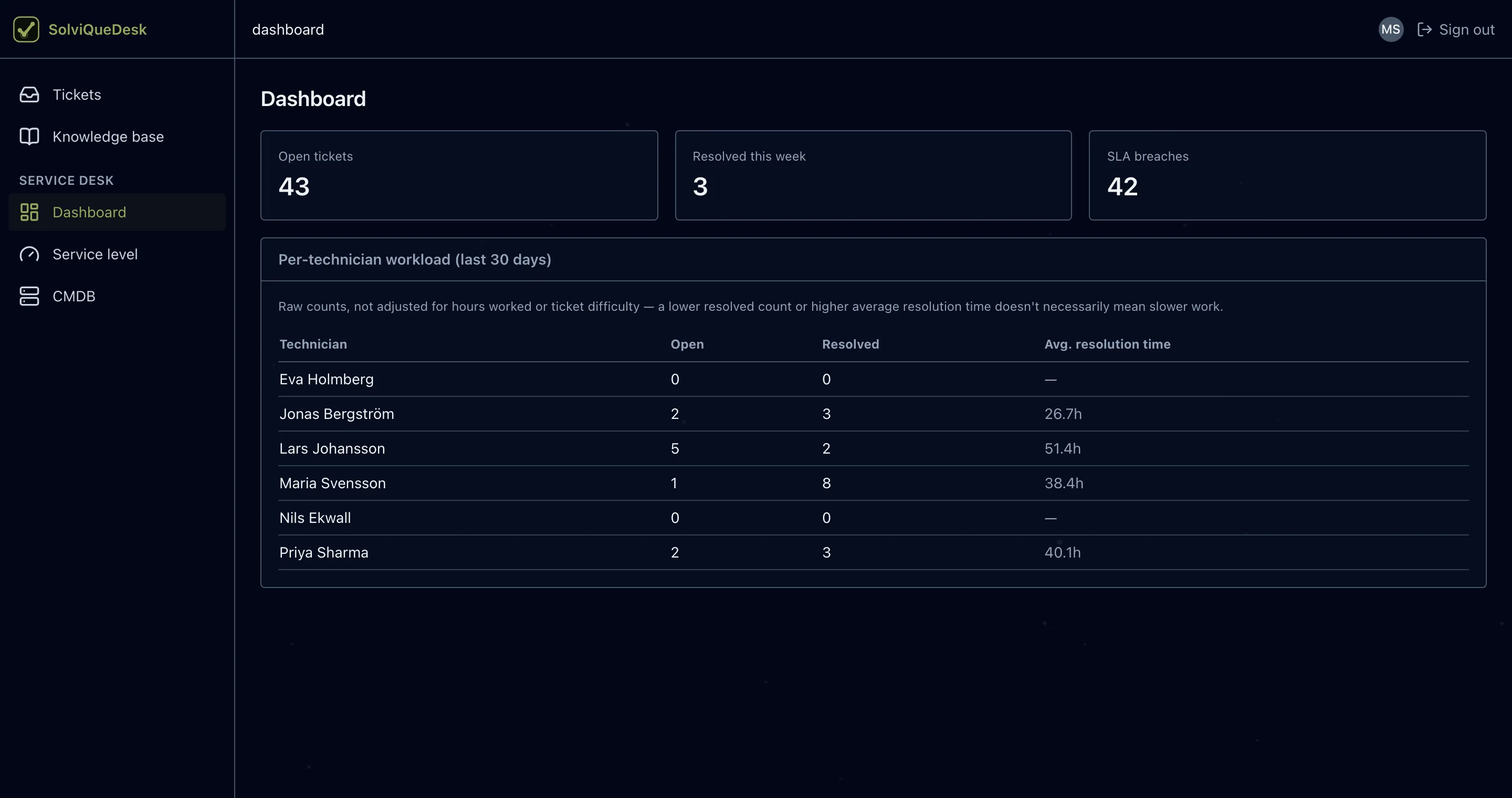Click the Dashboard page heading
This screenshot has height=798, width=1512.
point(313,99)
